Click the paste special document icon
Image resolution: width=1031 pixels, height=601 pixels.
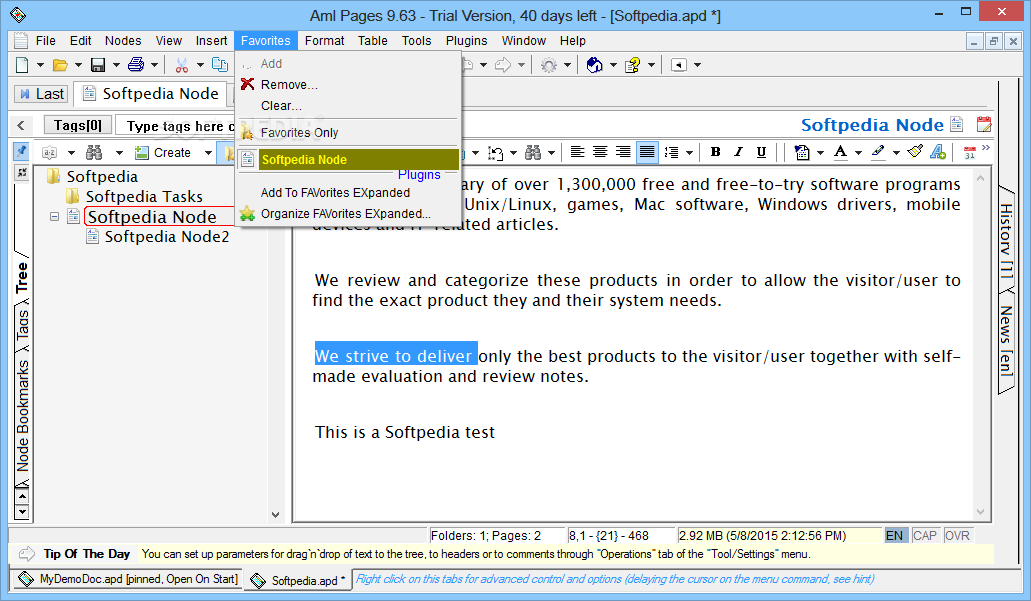[802, 153]
